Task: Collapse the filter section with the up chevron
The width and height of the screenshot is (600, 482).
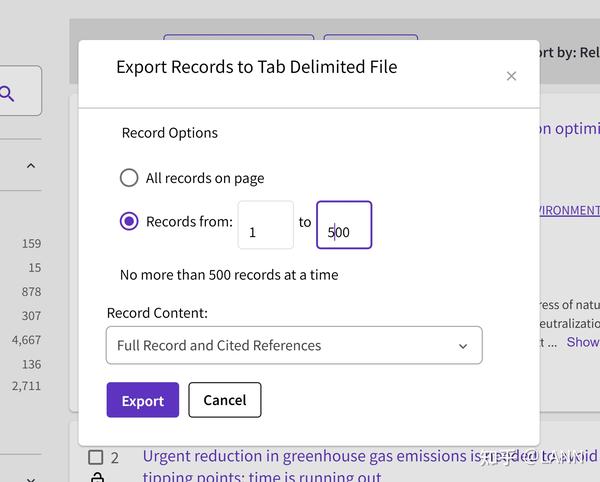Action: coord(30,166)
